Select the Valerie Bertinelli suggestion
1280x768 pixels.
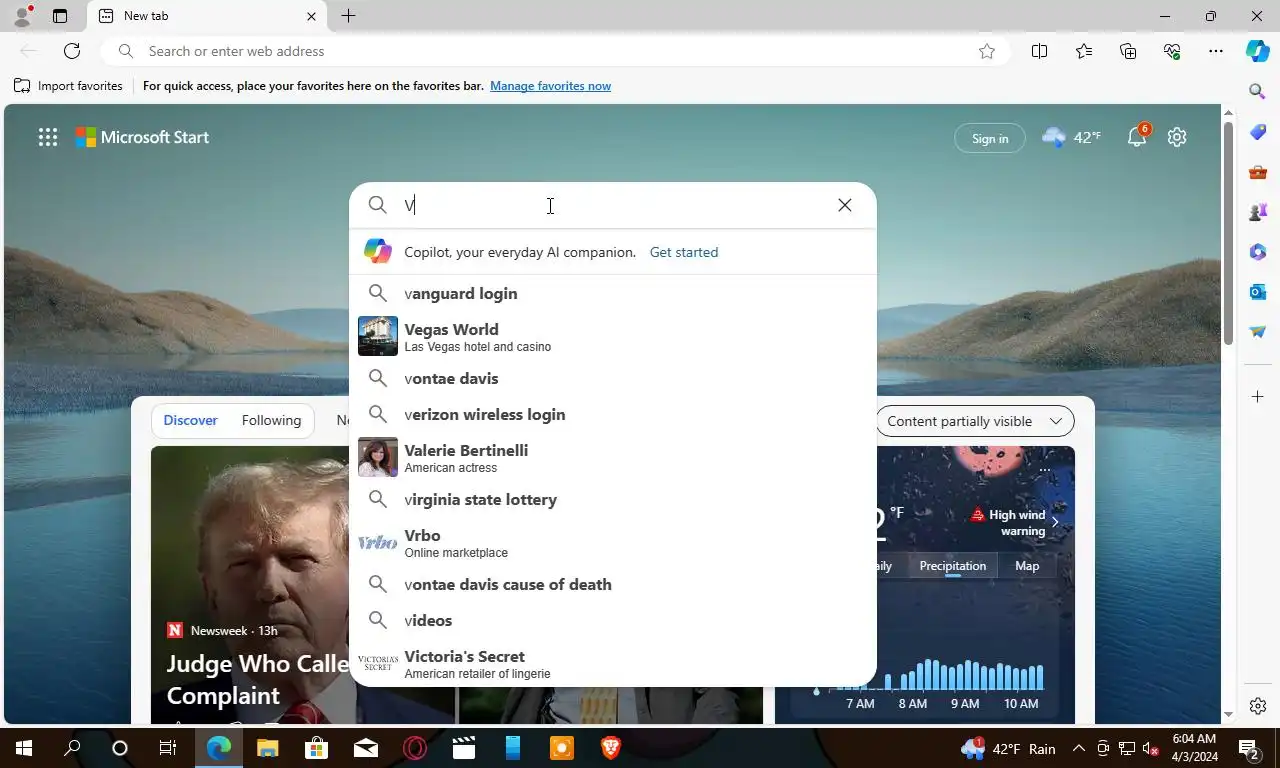click(x=612, y=458)
